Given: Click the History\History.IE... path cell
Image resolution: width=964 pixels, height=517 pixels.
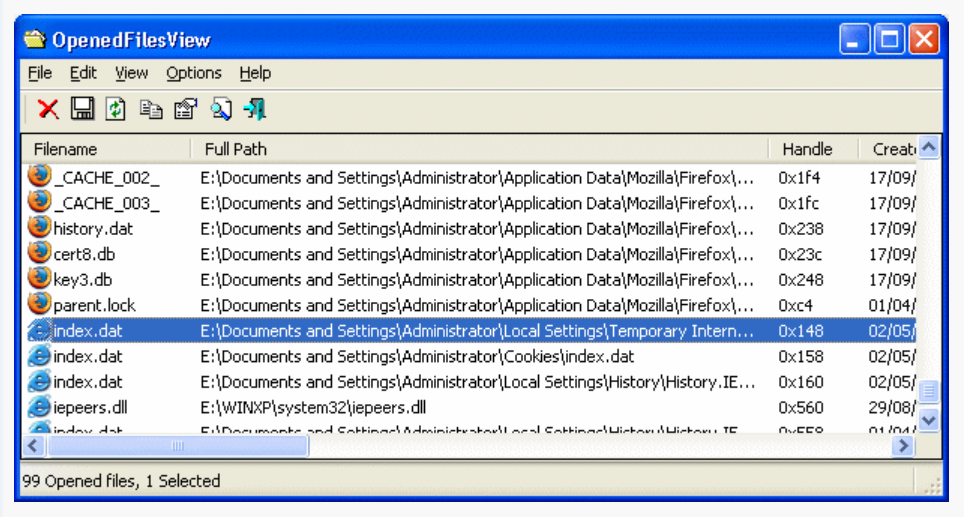Looking at the screenshot, I should tap(477, 382).
